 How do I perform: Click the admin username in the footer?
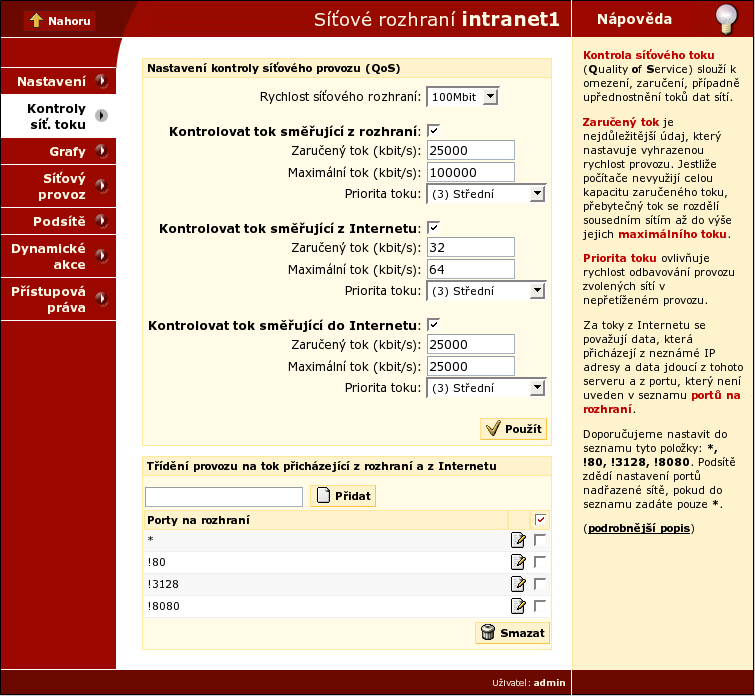click(x=549, y=683)
